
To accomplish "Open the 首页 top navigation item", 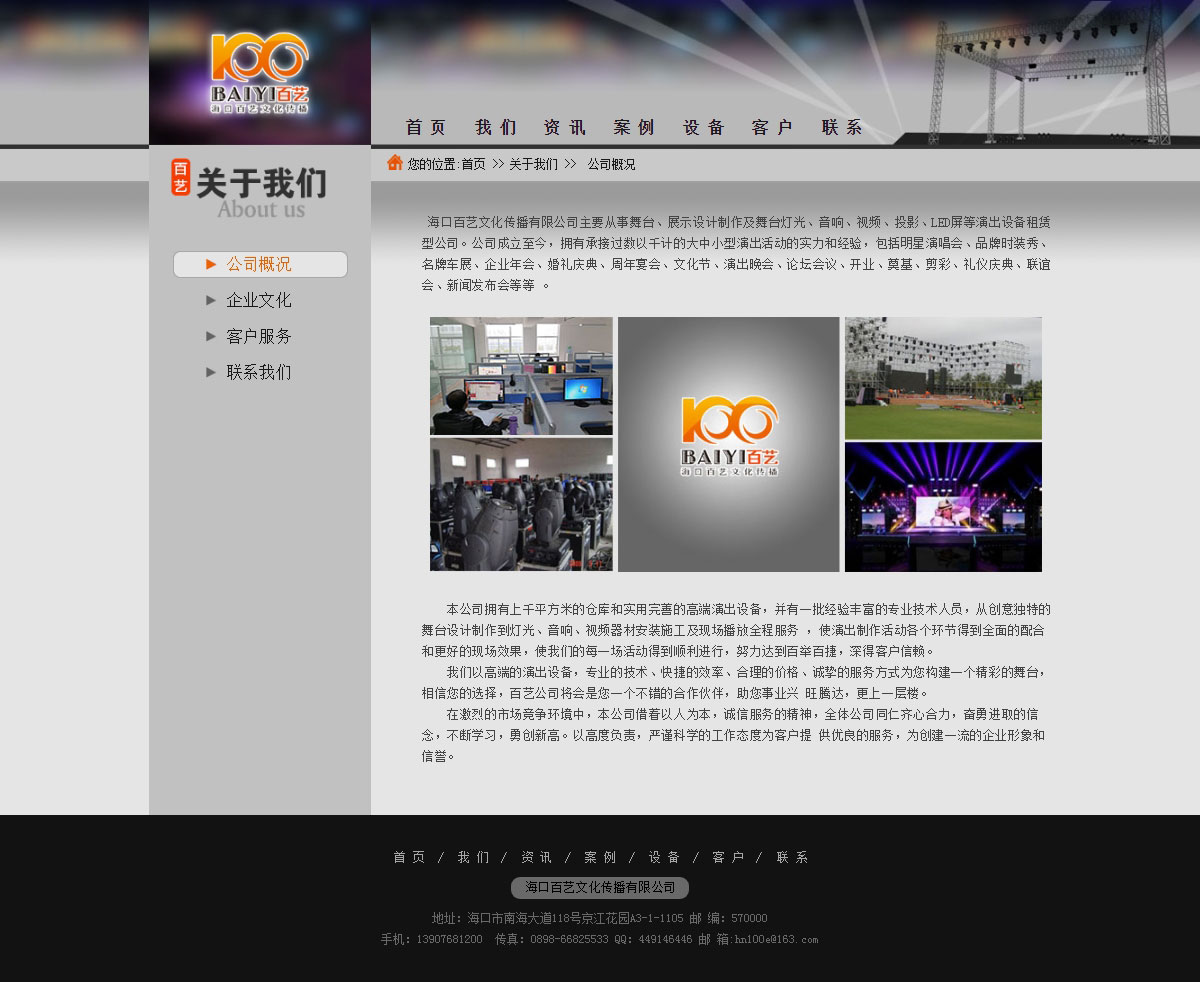I will 426,128.
